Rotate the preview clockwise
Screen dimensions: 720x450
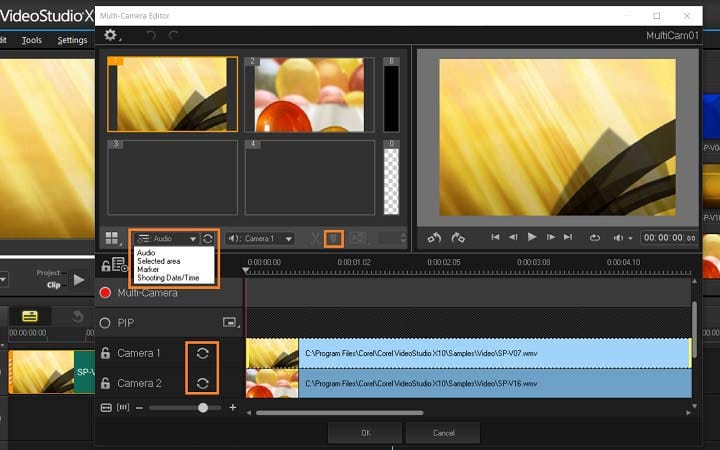[458, 237]
